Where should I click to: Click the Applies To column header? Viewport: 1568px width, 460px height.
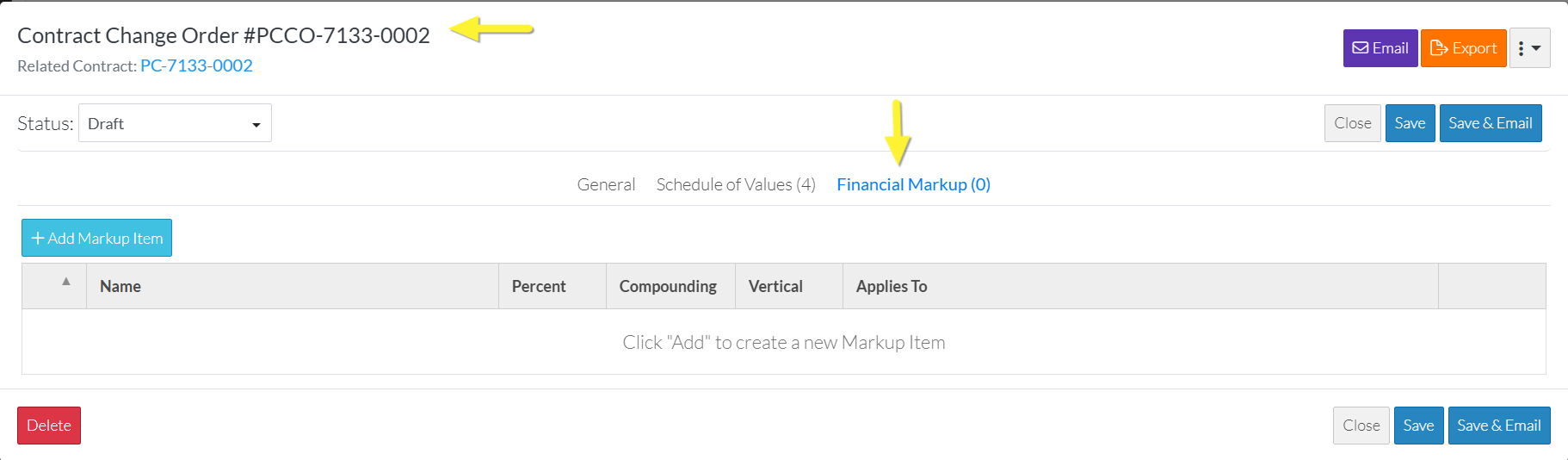[892, 286]
